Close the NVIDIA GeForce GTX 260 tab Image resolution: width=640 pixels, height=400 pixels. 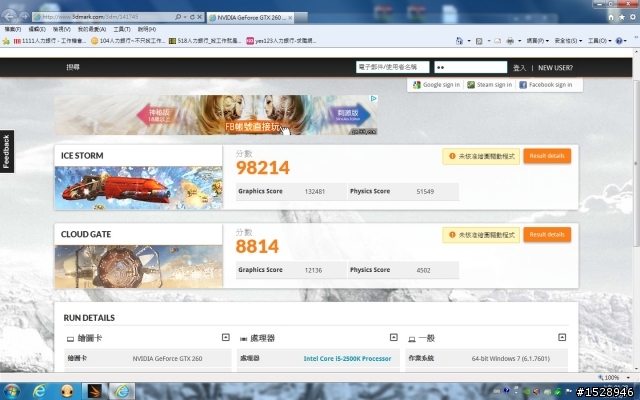point(290,18)
